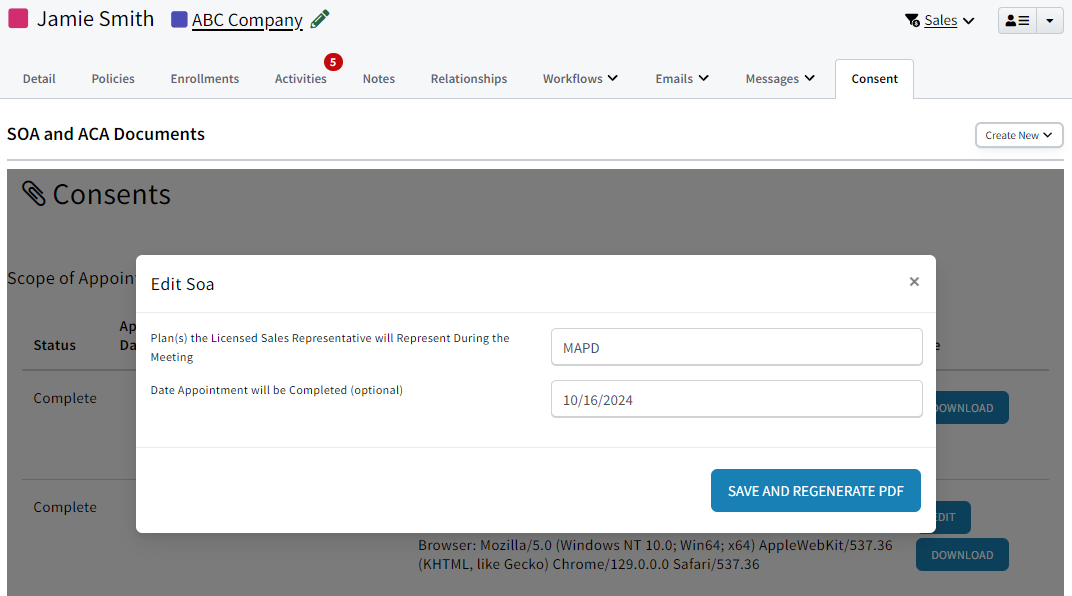Open the Notes tab
The height and width of the screenshot is (596, 1072).
click(x=379, y=79)
